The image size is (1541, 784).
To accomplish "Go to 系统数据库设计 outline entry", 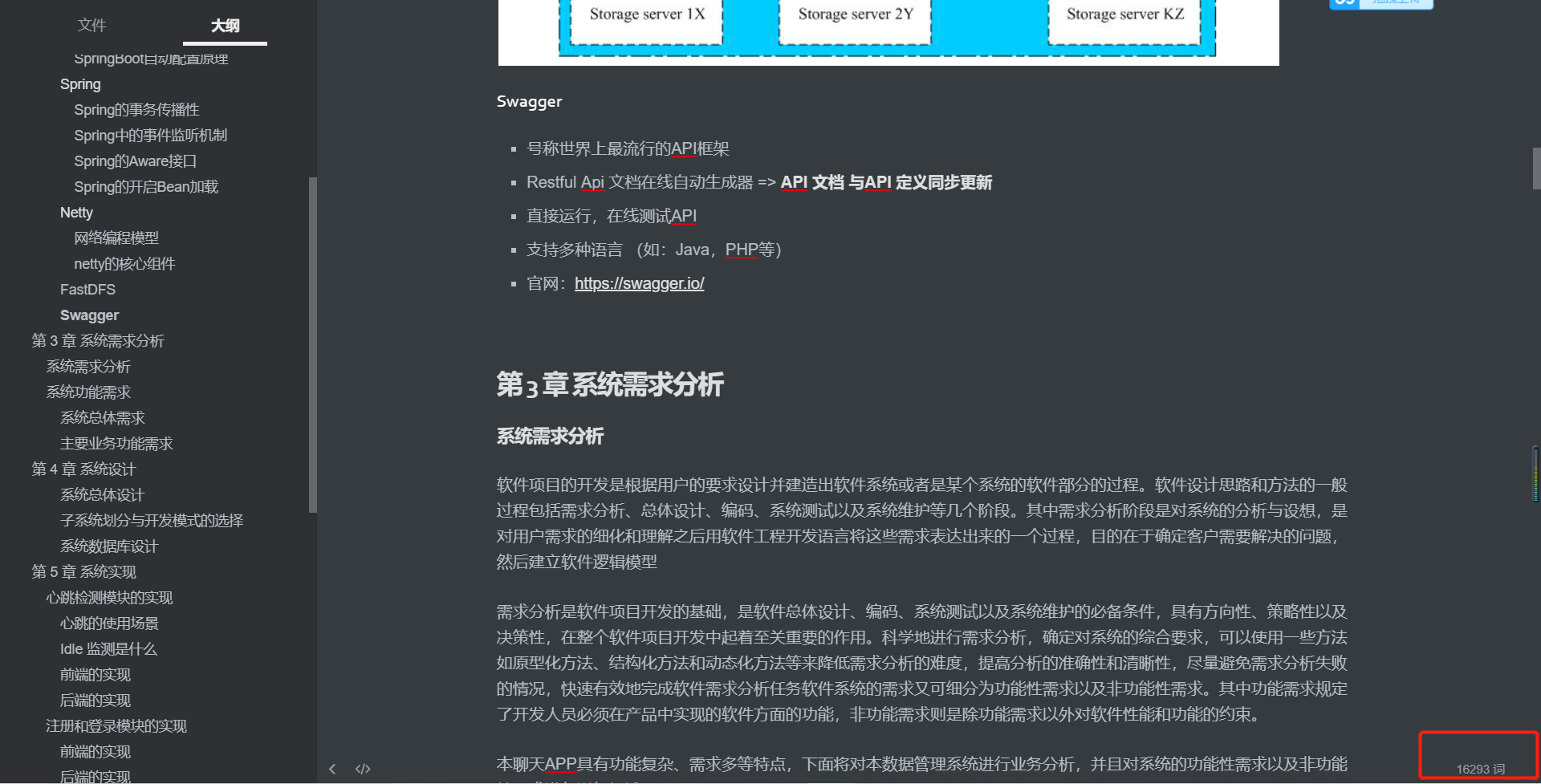I will 109,546.
